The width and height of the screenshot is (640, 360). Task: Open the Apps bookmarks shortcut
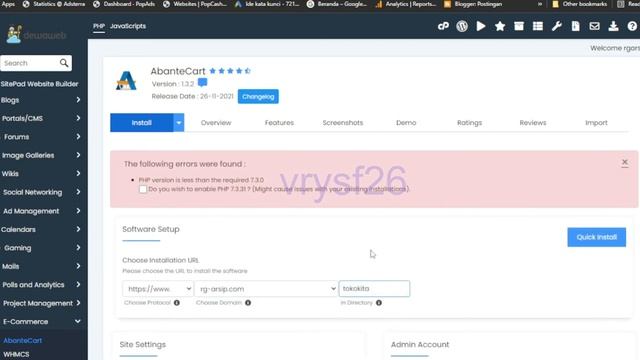click(x=8, y=4)
